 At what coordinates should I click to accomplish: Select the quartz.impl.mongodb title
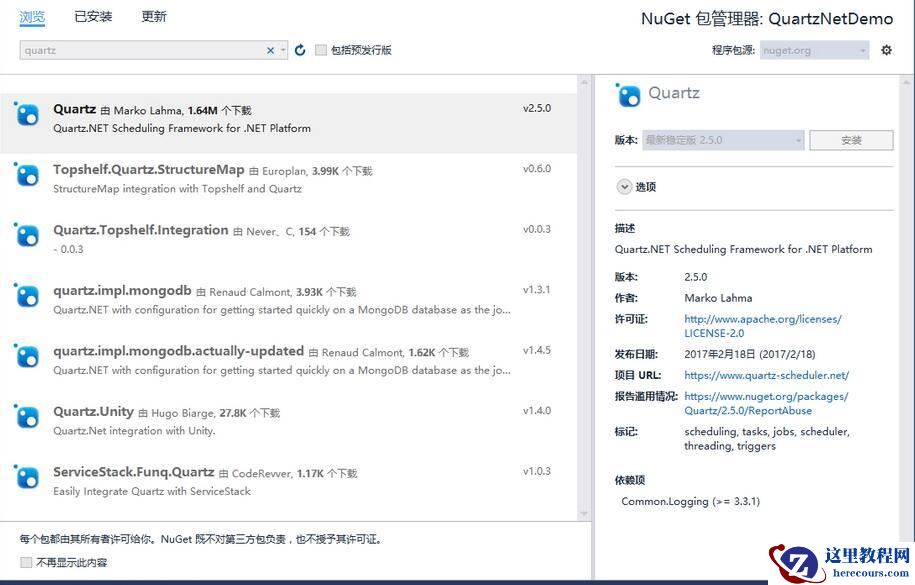(x=122, y=291)
